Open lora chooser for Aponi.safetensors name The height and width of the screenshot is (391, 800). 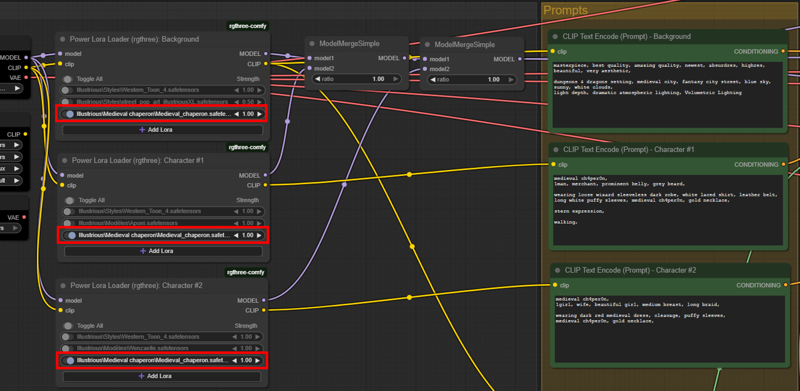pos(129,223)
